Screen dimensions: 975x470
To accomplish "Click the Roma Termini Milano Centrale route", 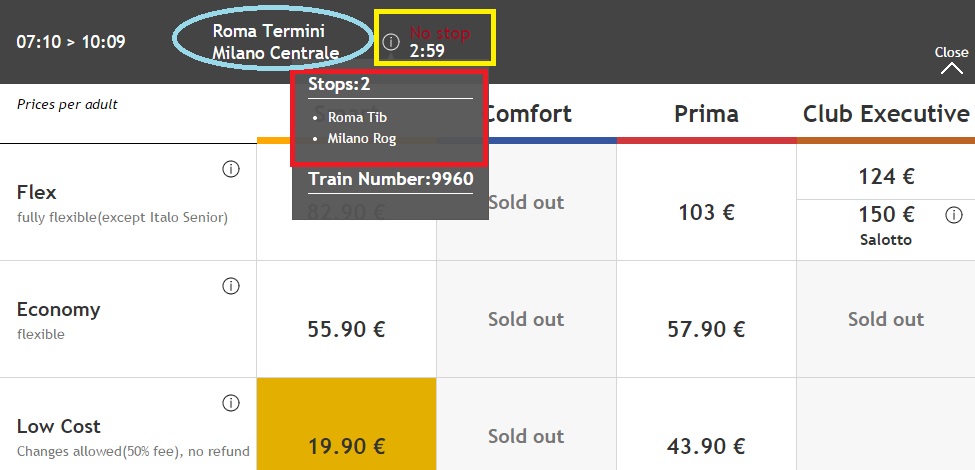I will click(275, 42).
